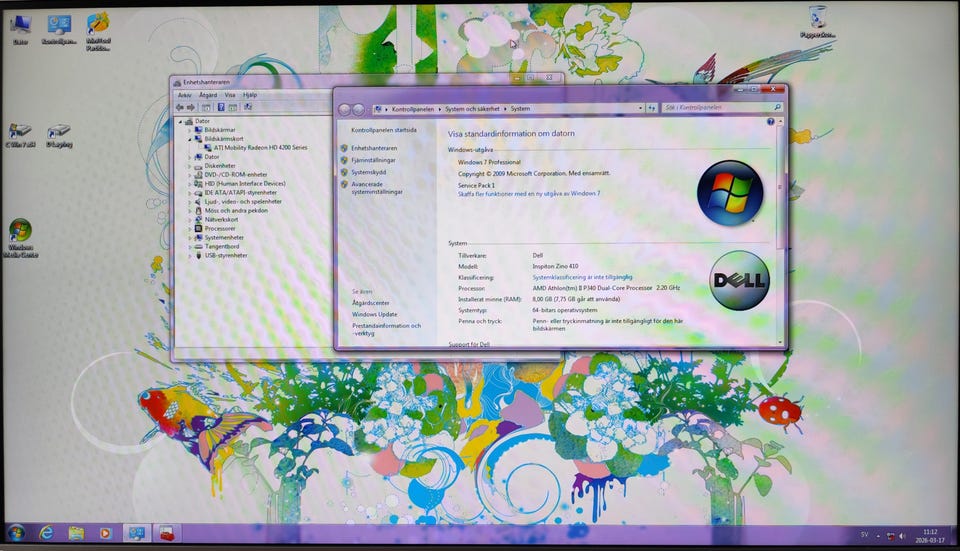The height and width of the screenshot is (551, 960).
Task: Open the Visa menu in Enhetshanteraren
Action: [230, 95]
